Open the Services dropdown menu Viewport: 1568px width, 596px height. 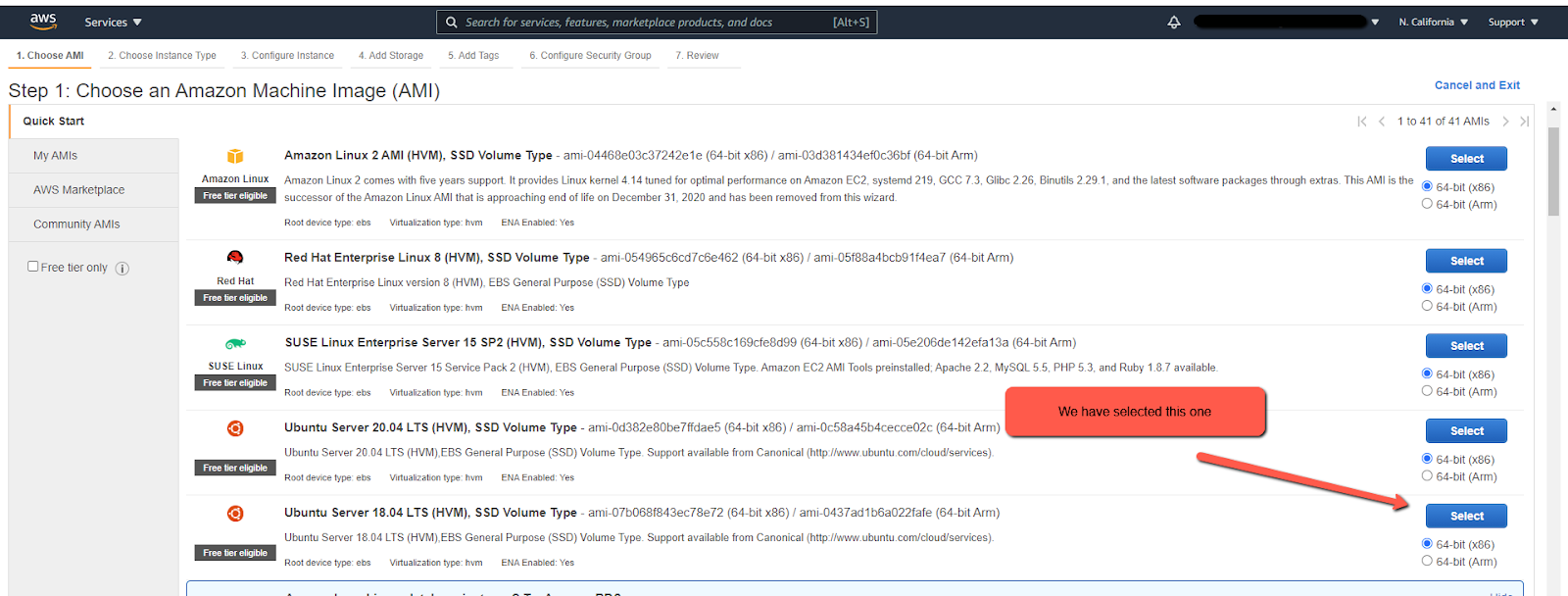pyautogui.click(x=113, y=22)
